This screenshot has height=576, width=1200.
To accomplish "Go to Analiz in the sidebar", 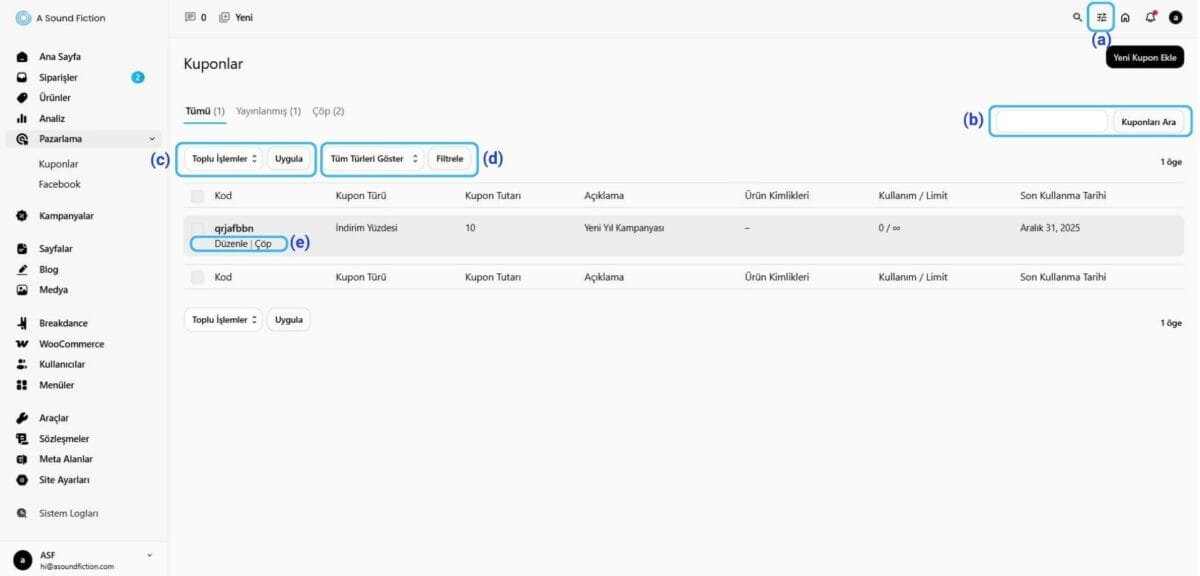I will [51, 118].
